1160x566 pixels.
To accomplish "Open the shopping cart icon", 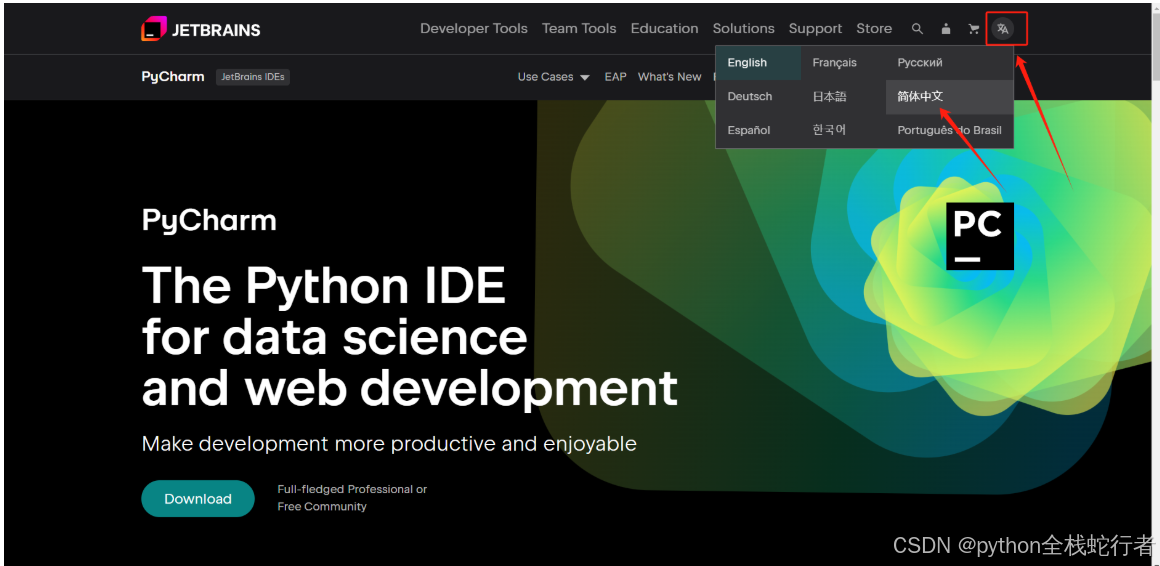I will coord(974,29).
